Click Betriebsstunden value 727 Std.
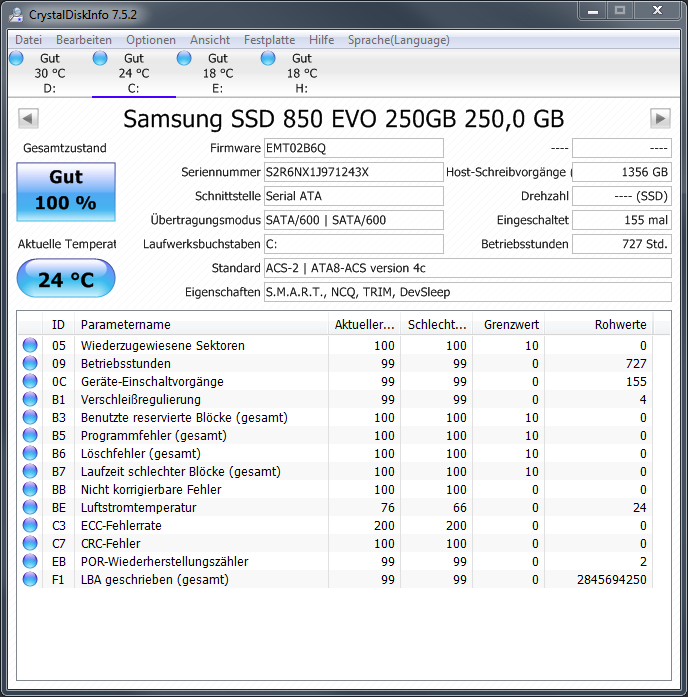Image resolution: width=688 pixels, height=697 pixels. tap(622, 244)
